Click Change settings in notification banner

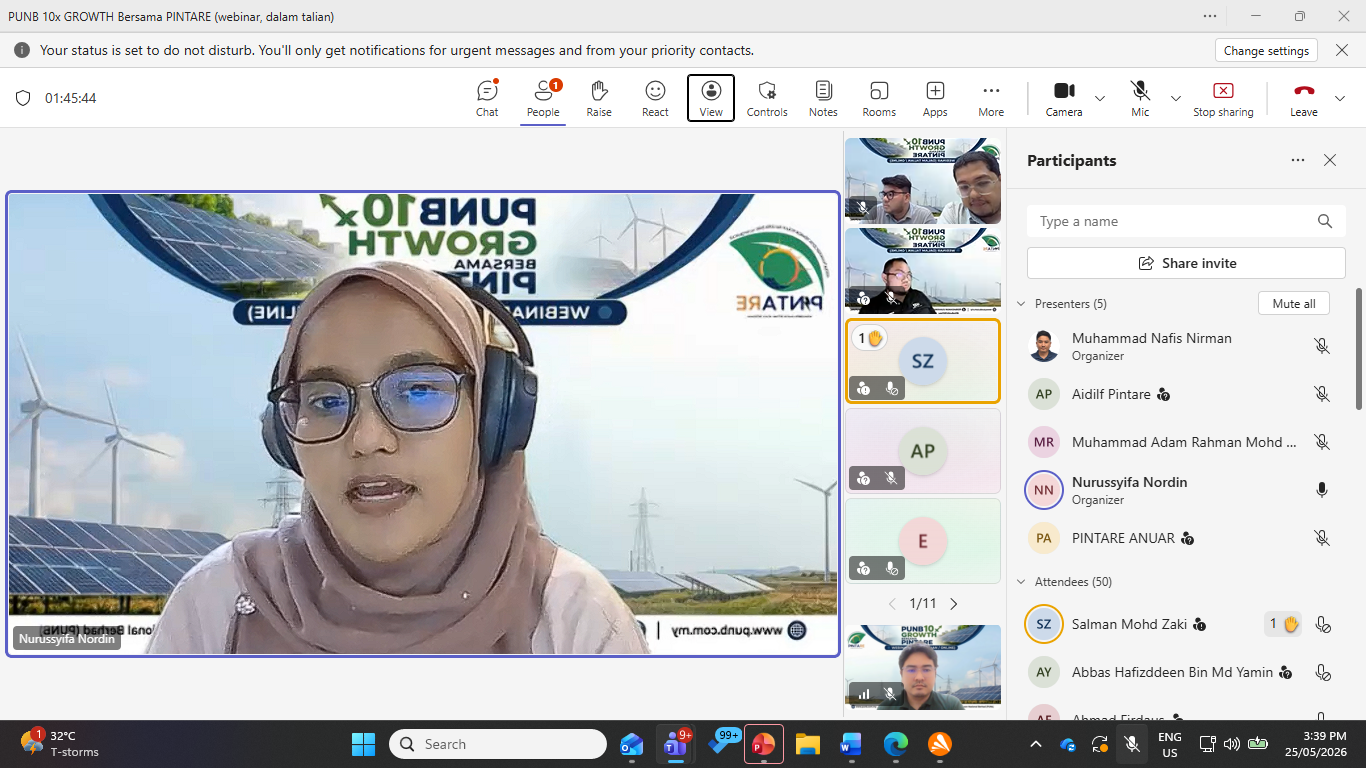pos(1266,50)
